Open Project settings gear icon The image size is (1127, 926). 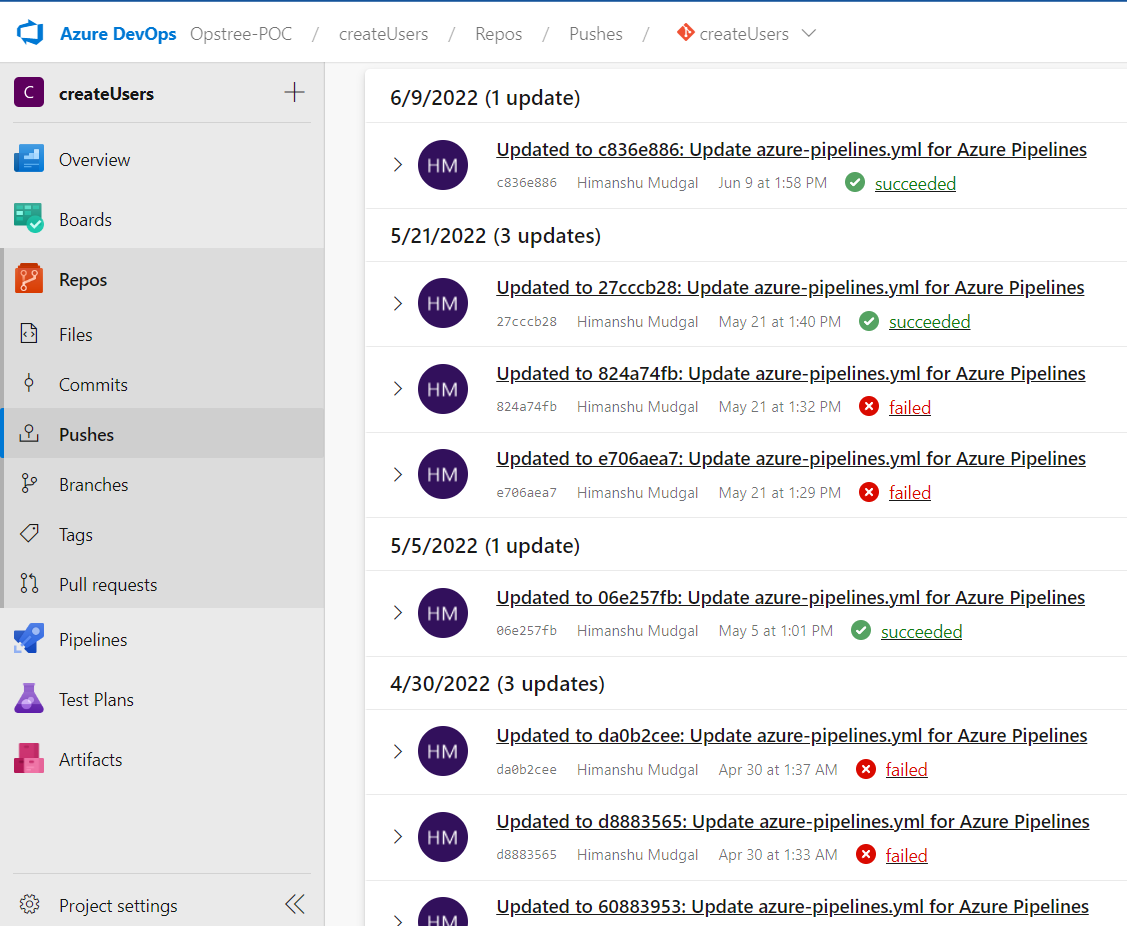29,904
